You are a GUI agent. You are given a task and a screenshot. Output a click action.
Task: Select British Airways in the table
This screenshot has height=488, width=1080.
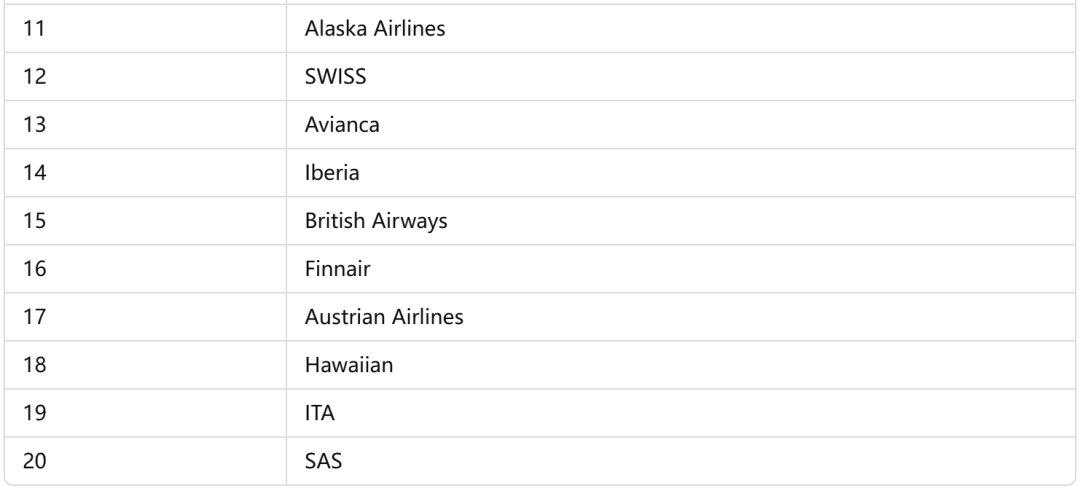tap(680, 221)
